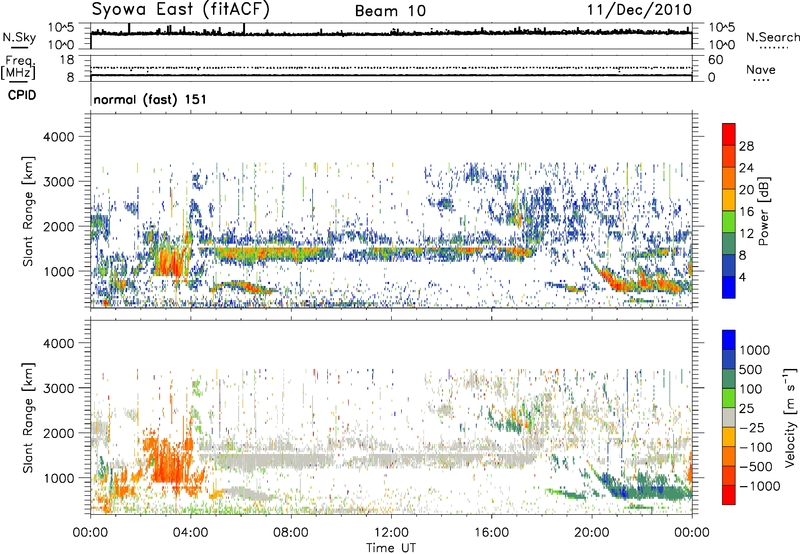Click the "Syowa East (fitACF)" plot title
Image resolution: width=800 pixels, height=554 pixels.
point(181,9)
